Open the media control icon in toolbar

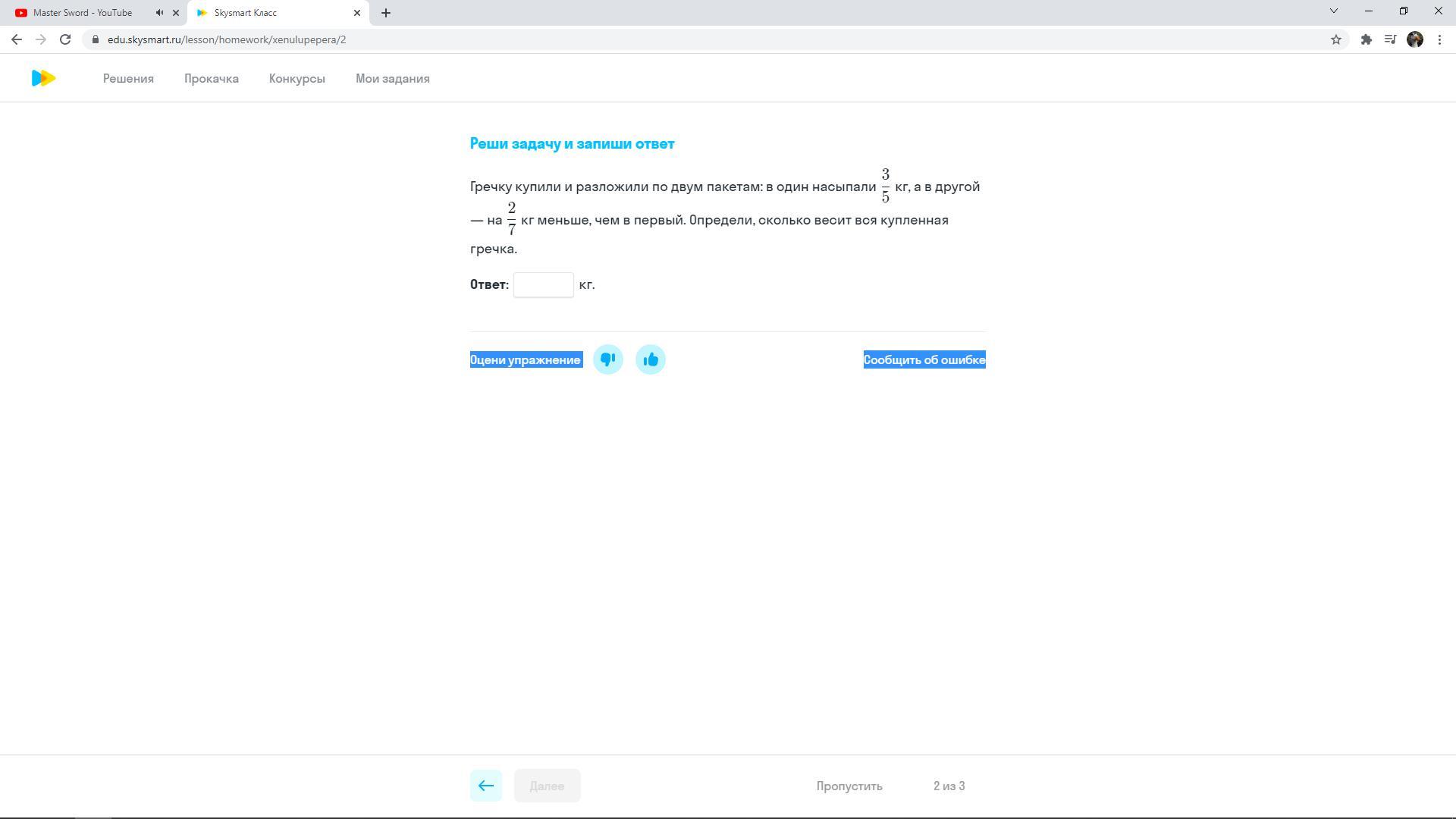coord(1390,39)
